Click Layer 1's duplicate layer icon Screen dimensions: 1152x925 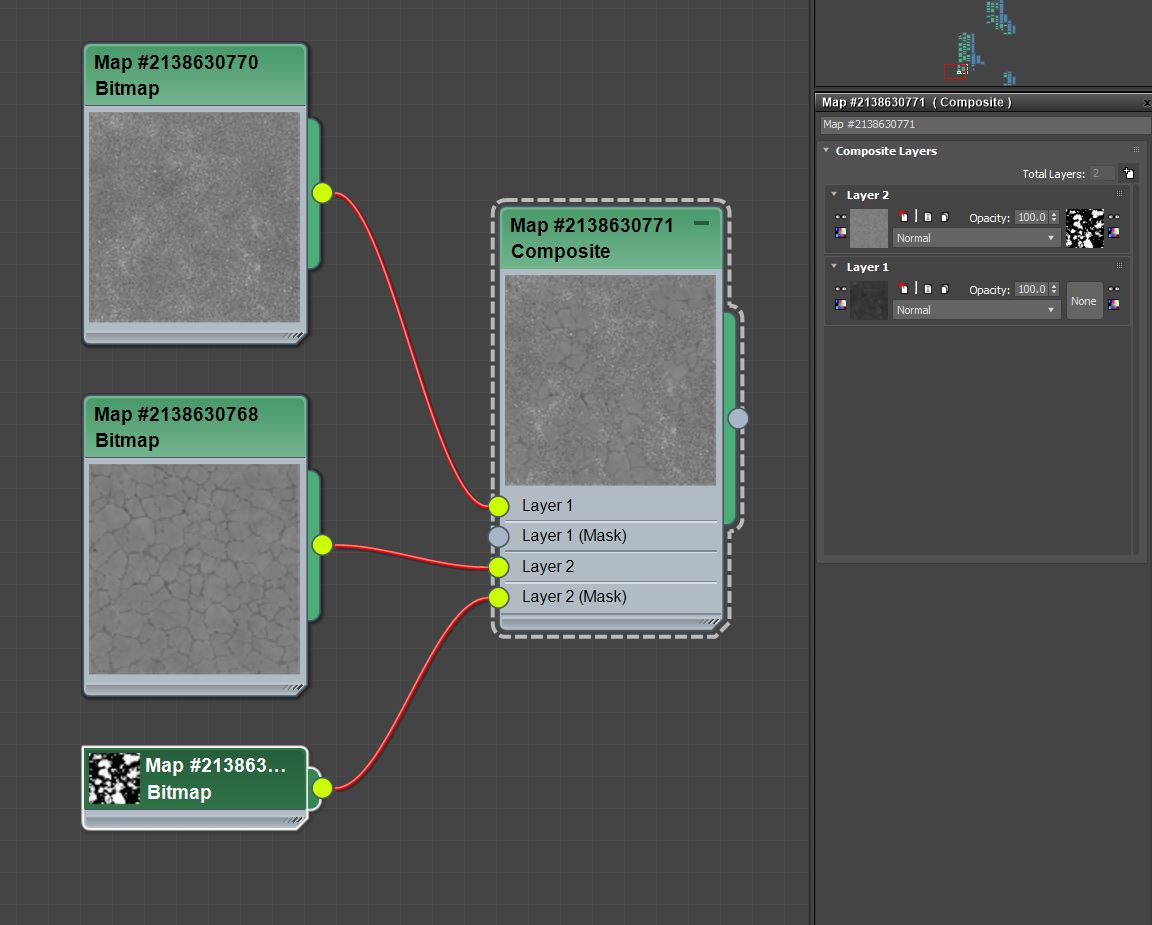943,289
